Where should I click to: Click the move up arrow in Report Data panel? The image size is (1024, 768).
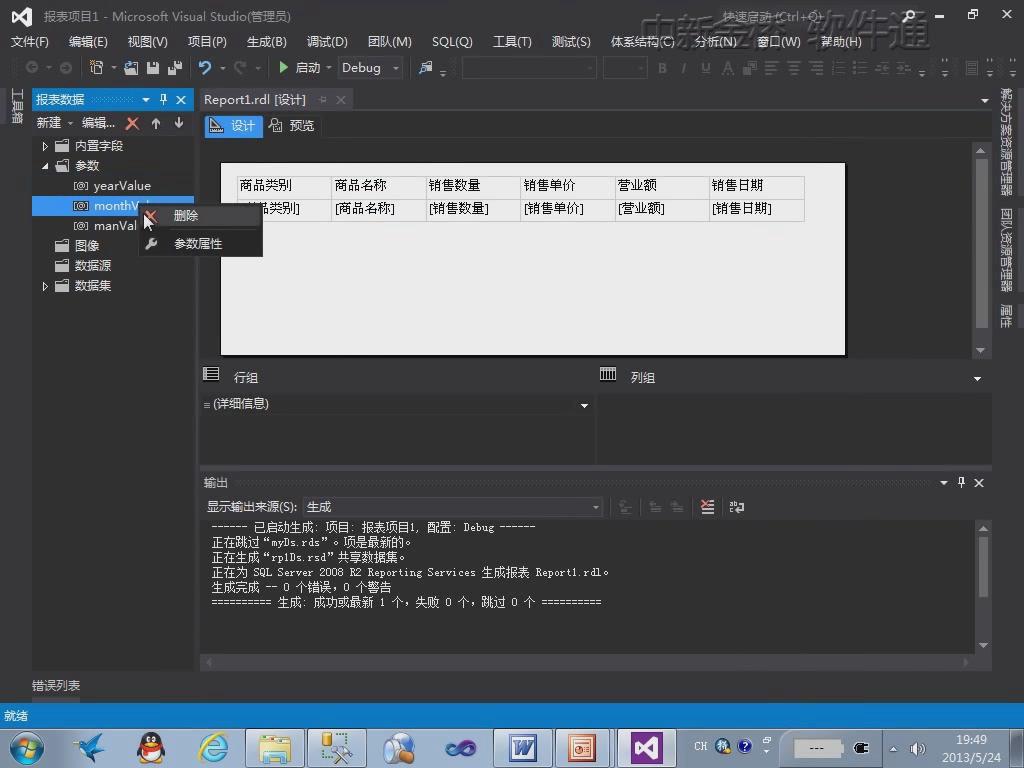click(x=156, y=123)
